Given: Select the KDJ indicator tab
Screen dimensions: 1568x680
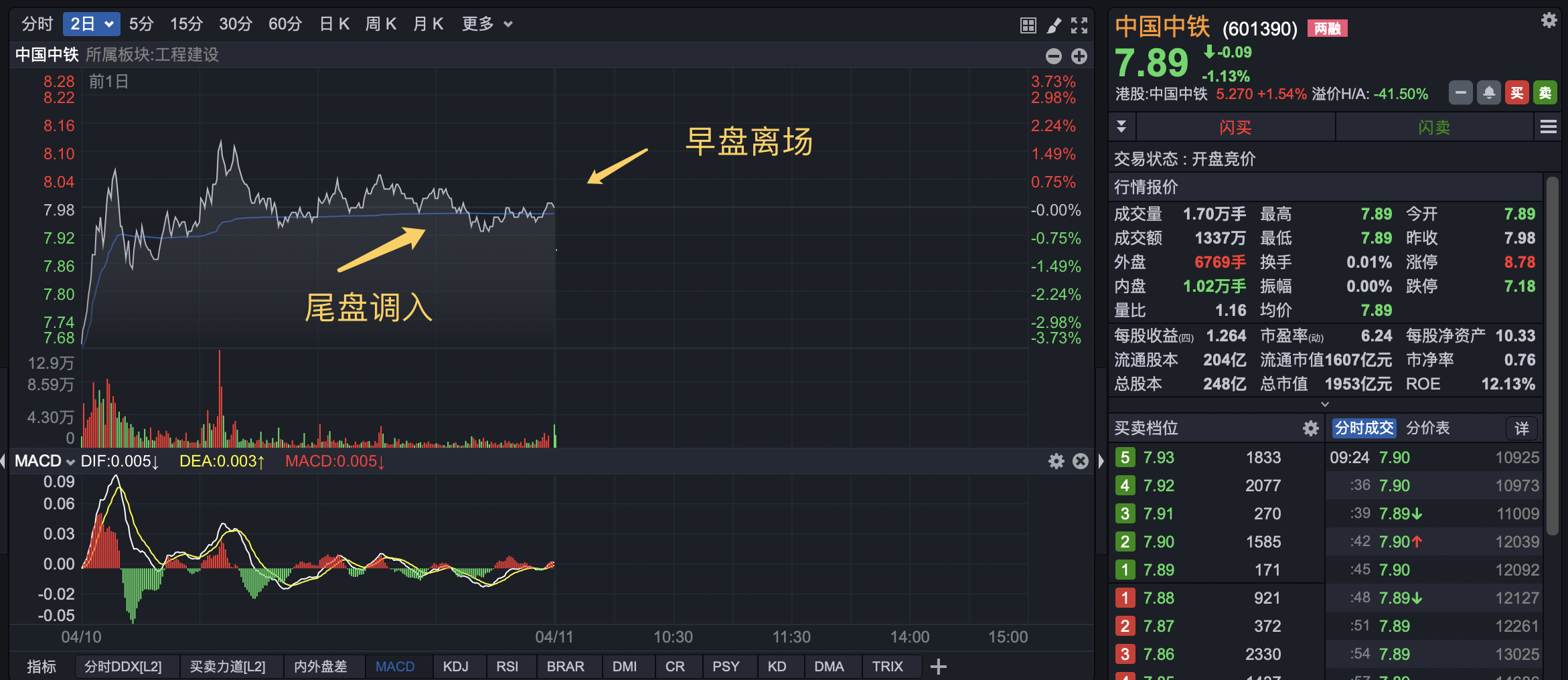Looking at the screenshot, I should [455, 667].
